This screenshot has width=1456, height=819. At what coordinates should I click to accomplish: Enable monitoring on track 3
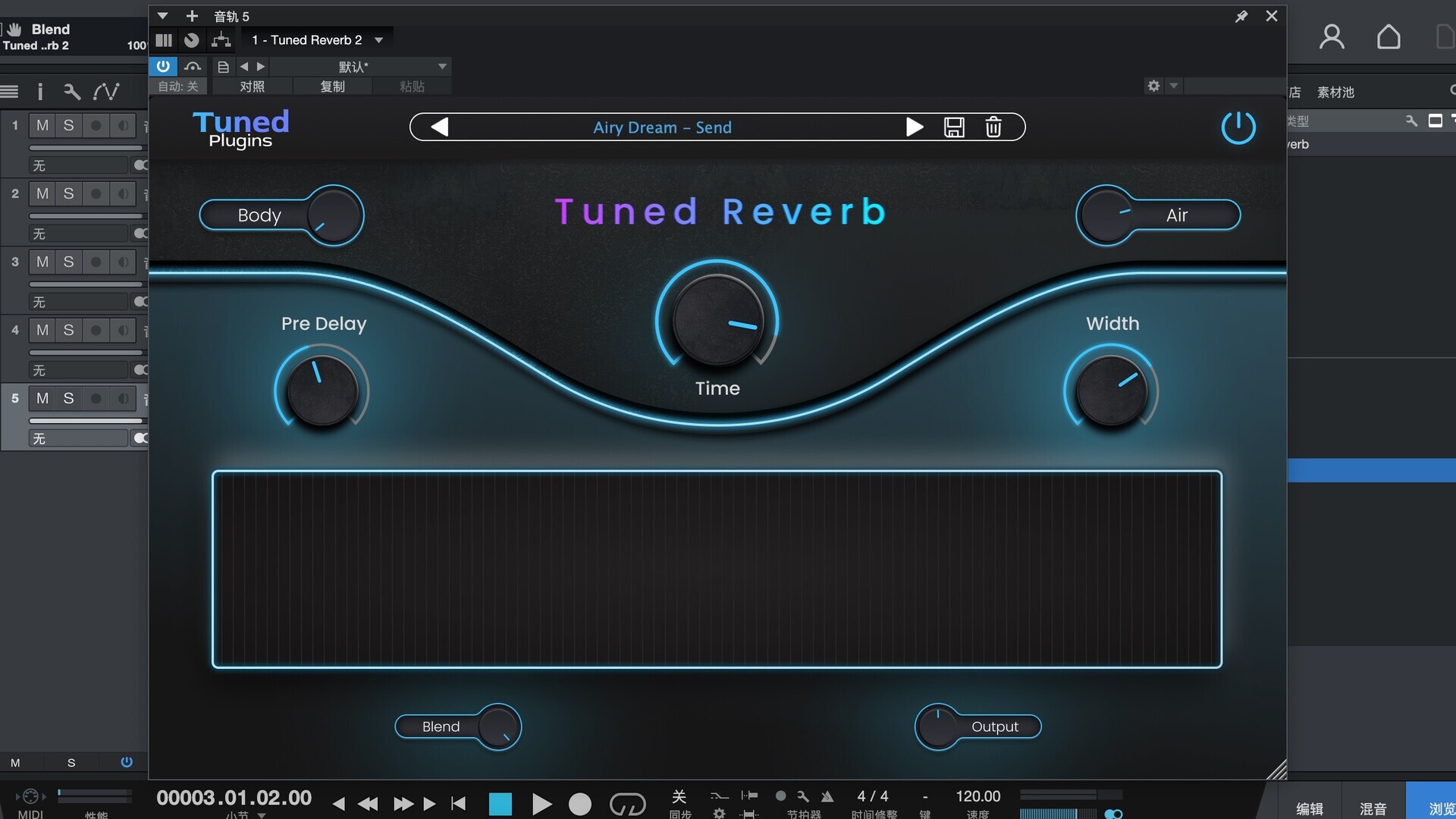click(122, 262)
